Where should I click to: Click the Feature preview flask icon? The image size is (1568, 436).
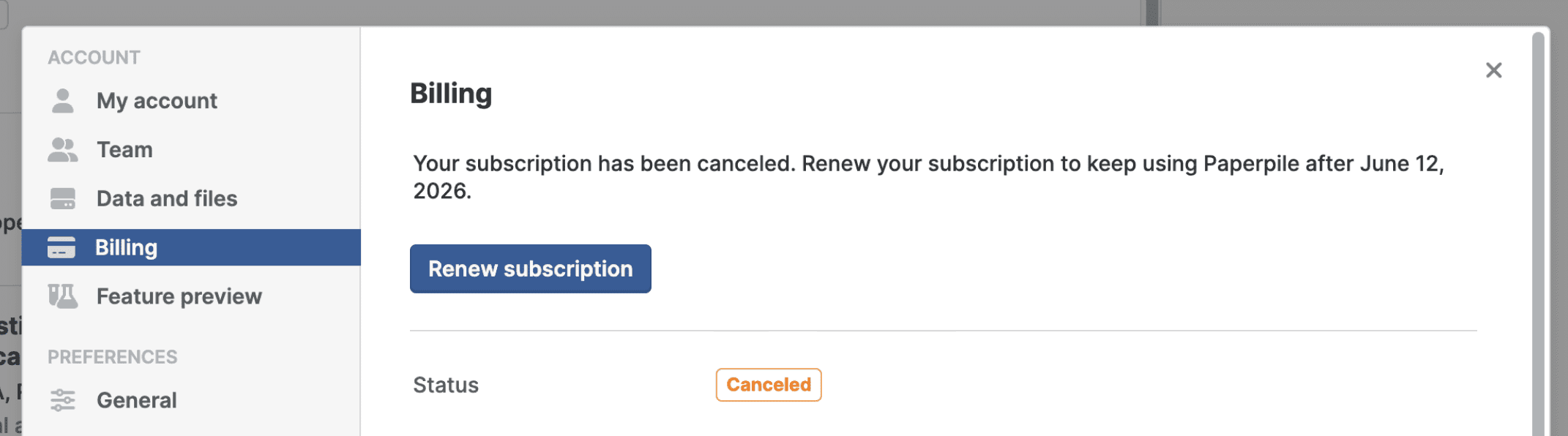(63, 296)
